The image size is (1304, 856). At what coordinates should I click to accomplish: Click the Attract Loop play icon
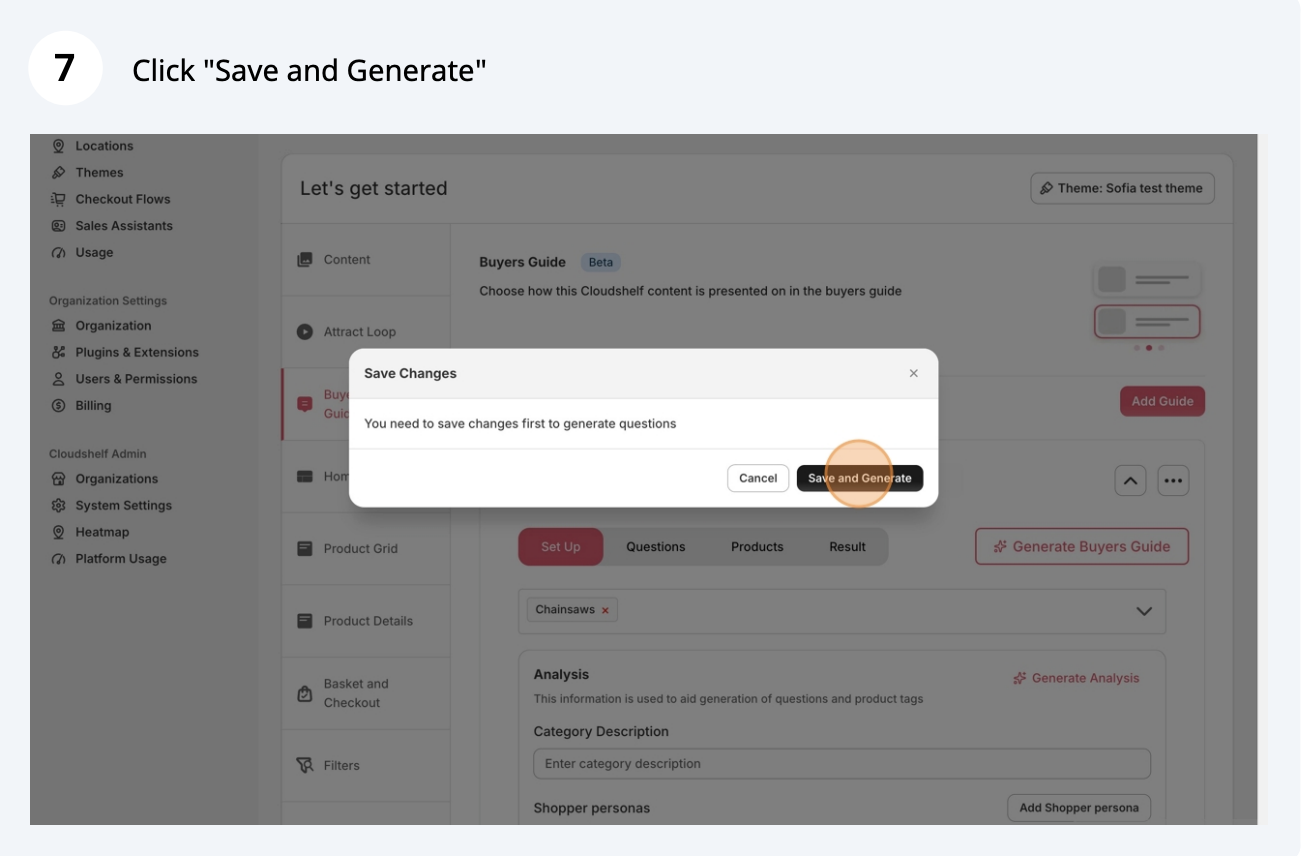(305, 332)
